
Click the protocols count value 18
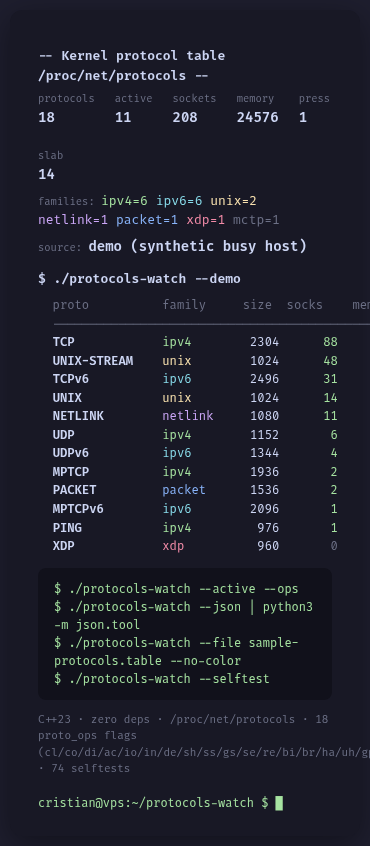click(x=46, y=117)
